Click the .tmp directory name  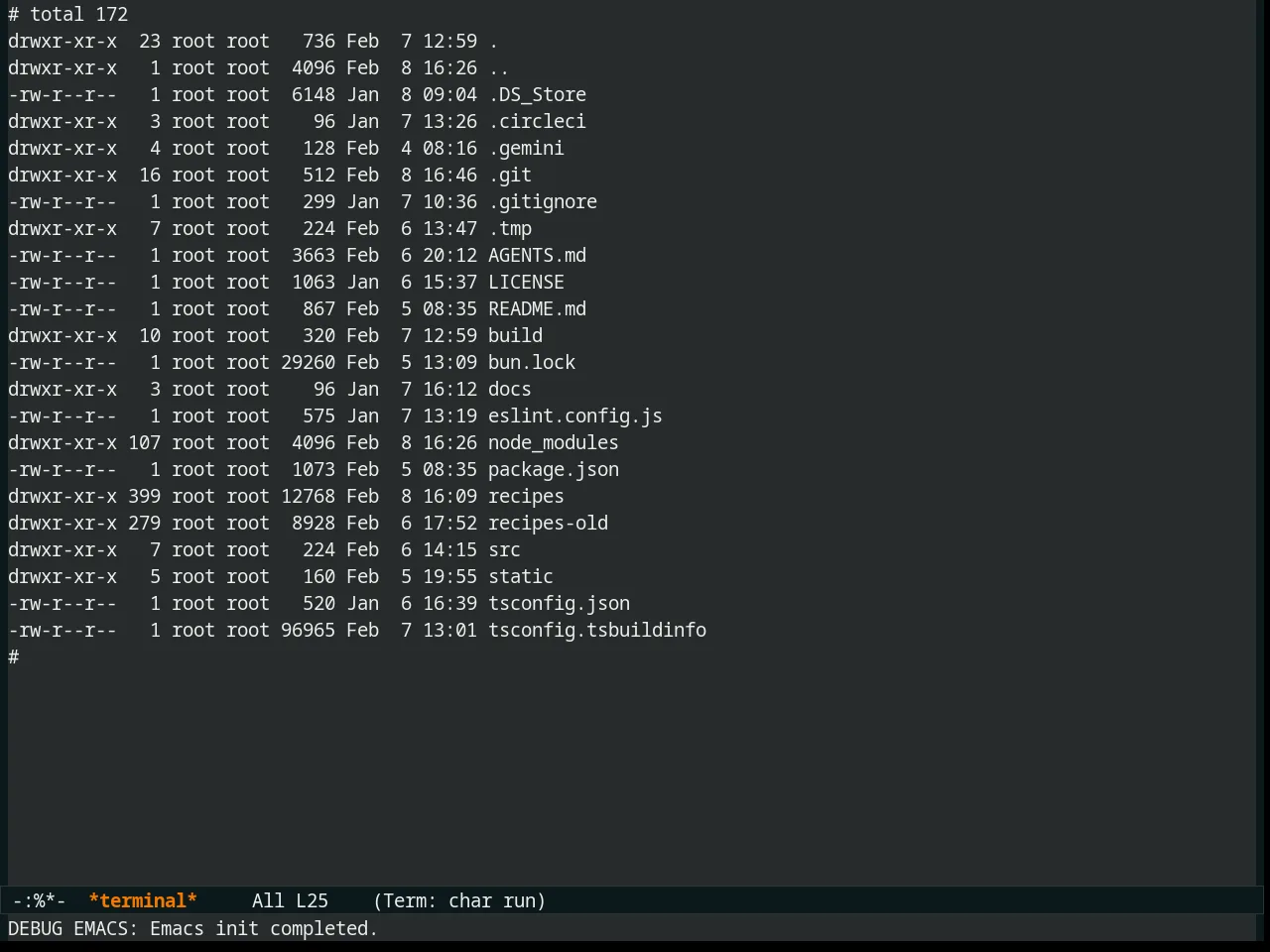tap(510, 229)
